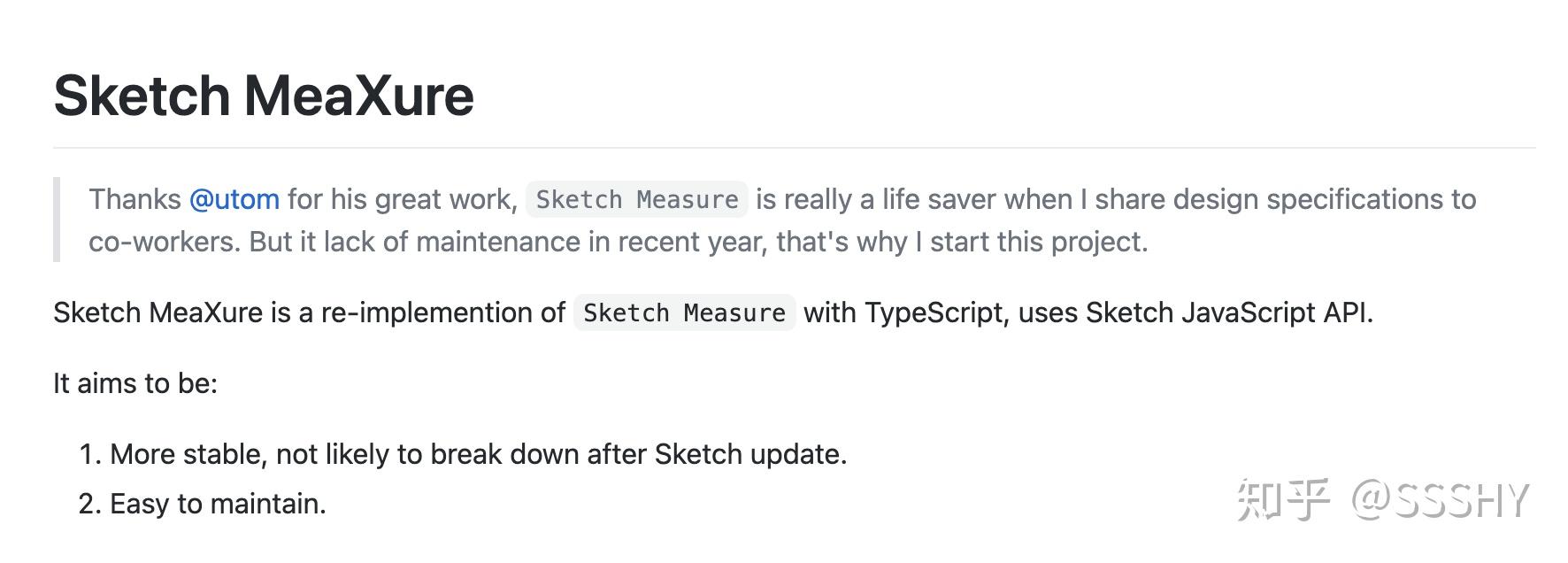Viewport: 1568px width, 563px height.
Task: Click the phrase "life saver" in the quote
Action: [x=939, y=199]
